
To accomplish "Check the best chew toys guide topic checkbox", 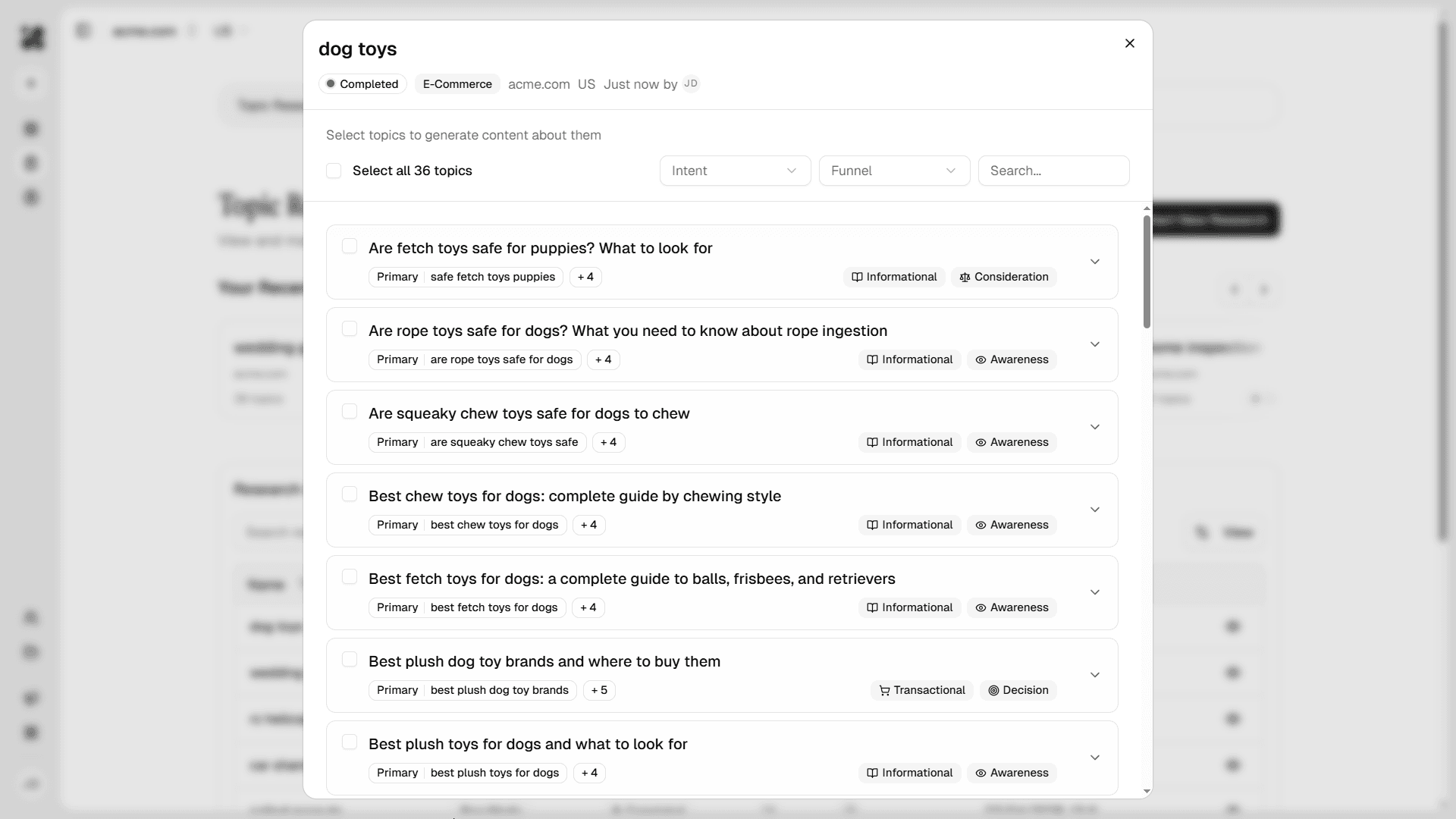I will [350, 494].
